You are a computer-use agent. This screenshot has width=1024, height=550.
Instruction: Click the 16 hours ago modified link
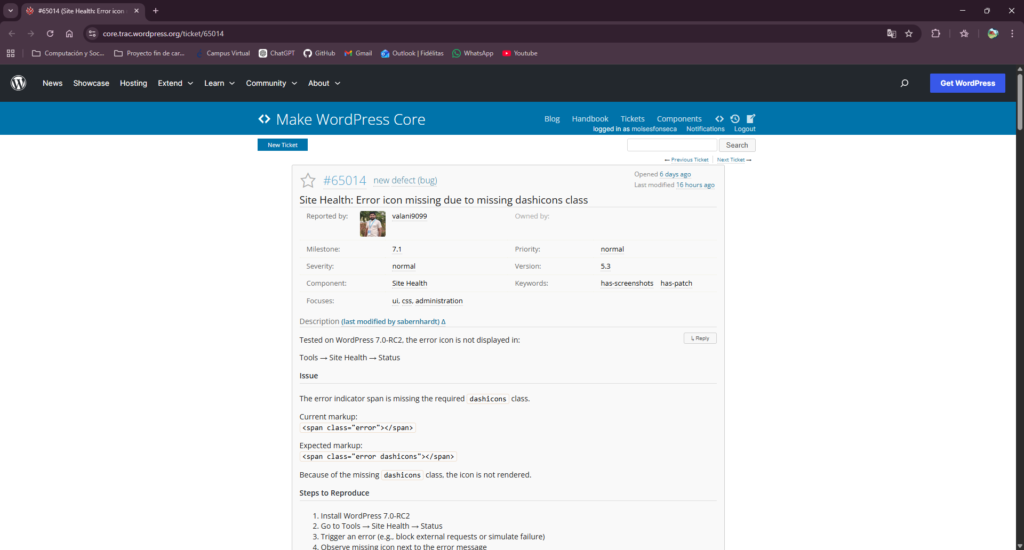pos(695,185)
